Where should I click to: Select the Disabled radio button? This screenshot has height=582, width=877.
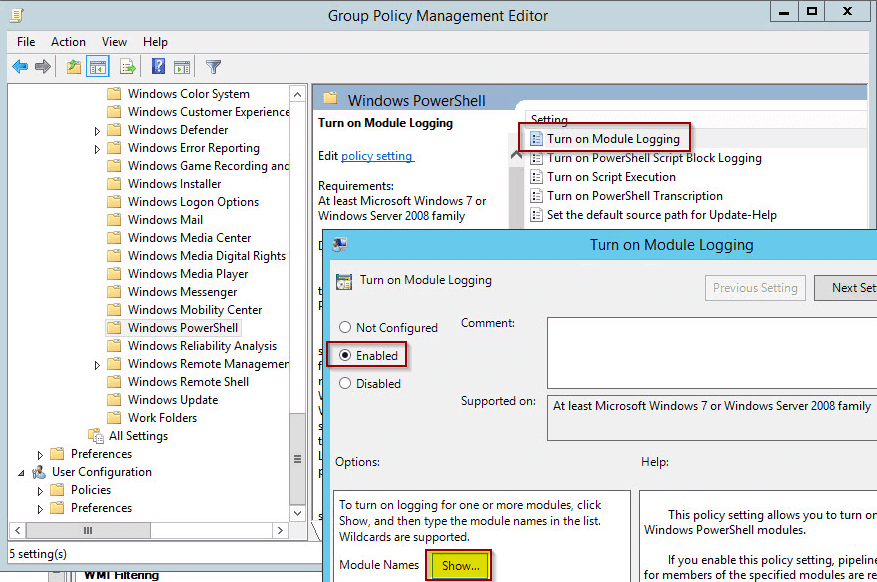pos(345,383)
